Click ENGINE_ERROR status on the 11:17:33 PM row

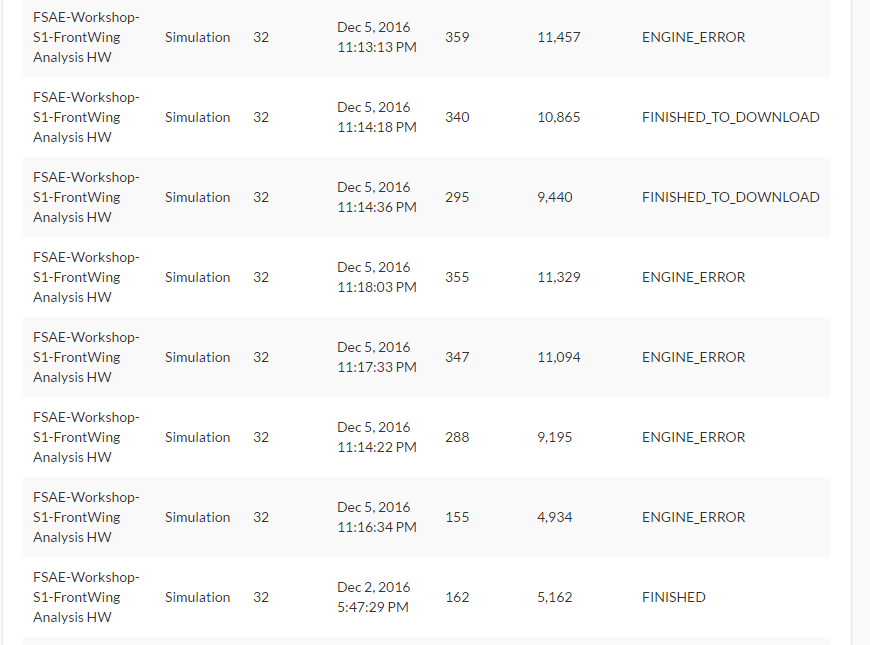(693, 357)
